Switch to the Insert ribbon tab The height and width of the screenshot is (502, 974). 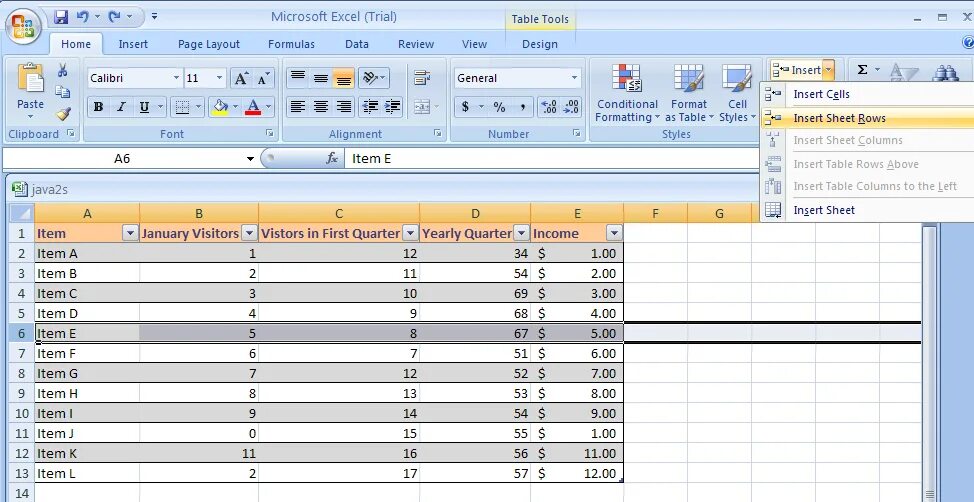(133, 44)
